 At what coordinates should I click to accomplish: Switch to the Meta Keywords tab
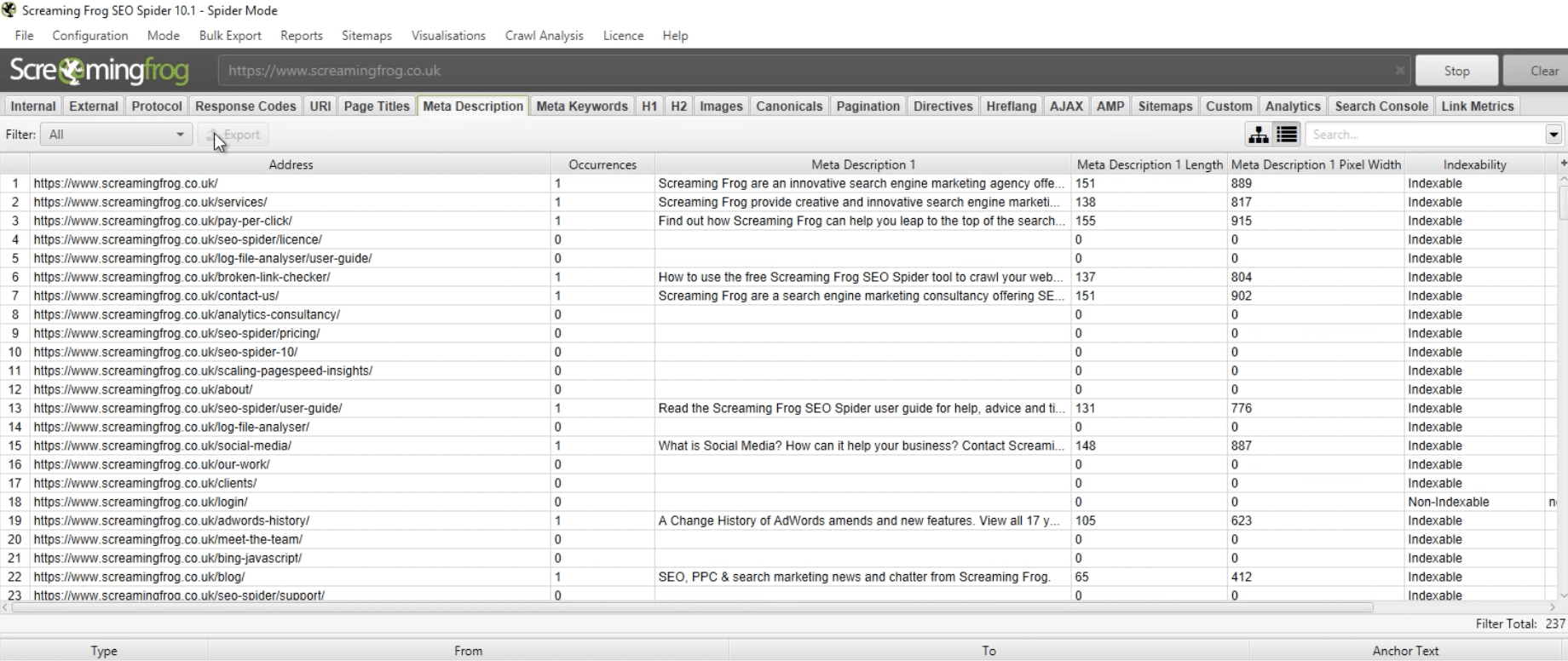click(582, 106)
